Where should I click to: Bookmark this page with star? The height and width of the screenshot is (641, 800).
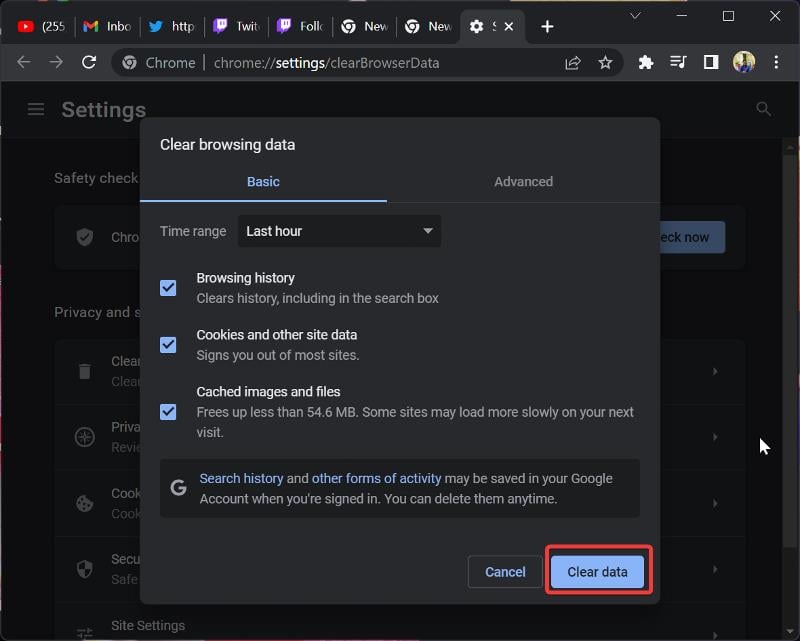point(605,63)
